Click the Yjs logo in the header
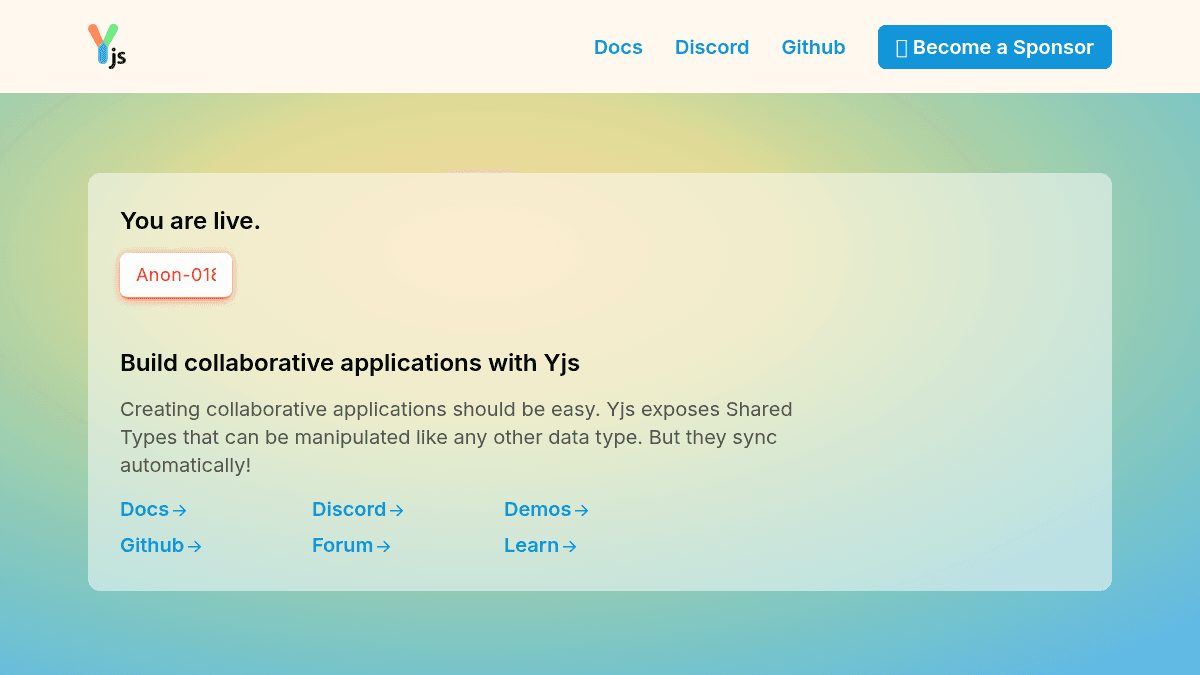The height and width of the screenshot is (675, 1200). coord(107,47)
